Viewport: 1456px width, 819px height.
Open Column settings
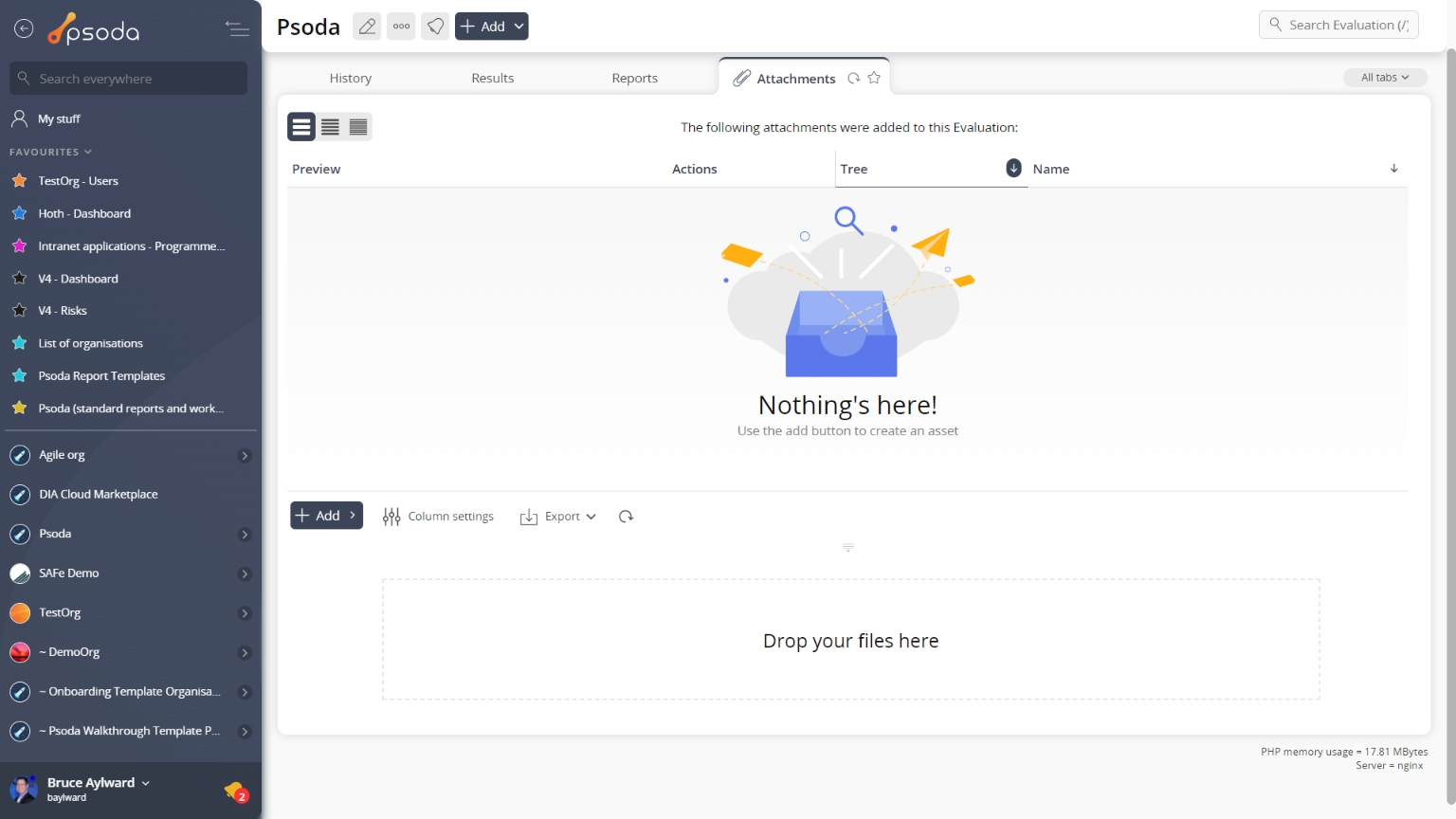(x=438, y=517)
